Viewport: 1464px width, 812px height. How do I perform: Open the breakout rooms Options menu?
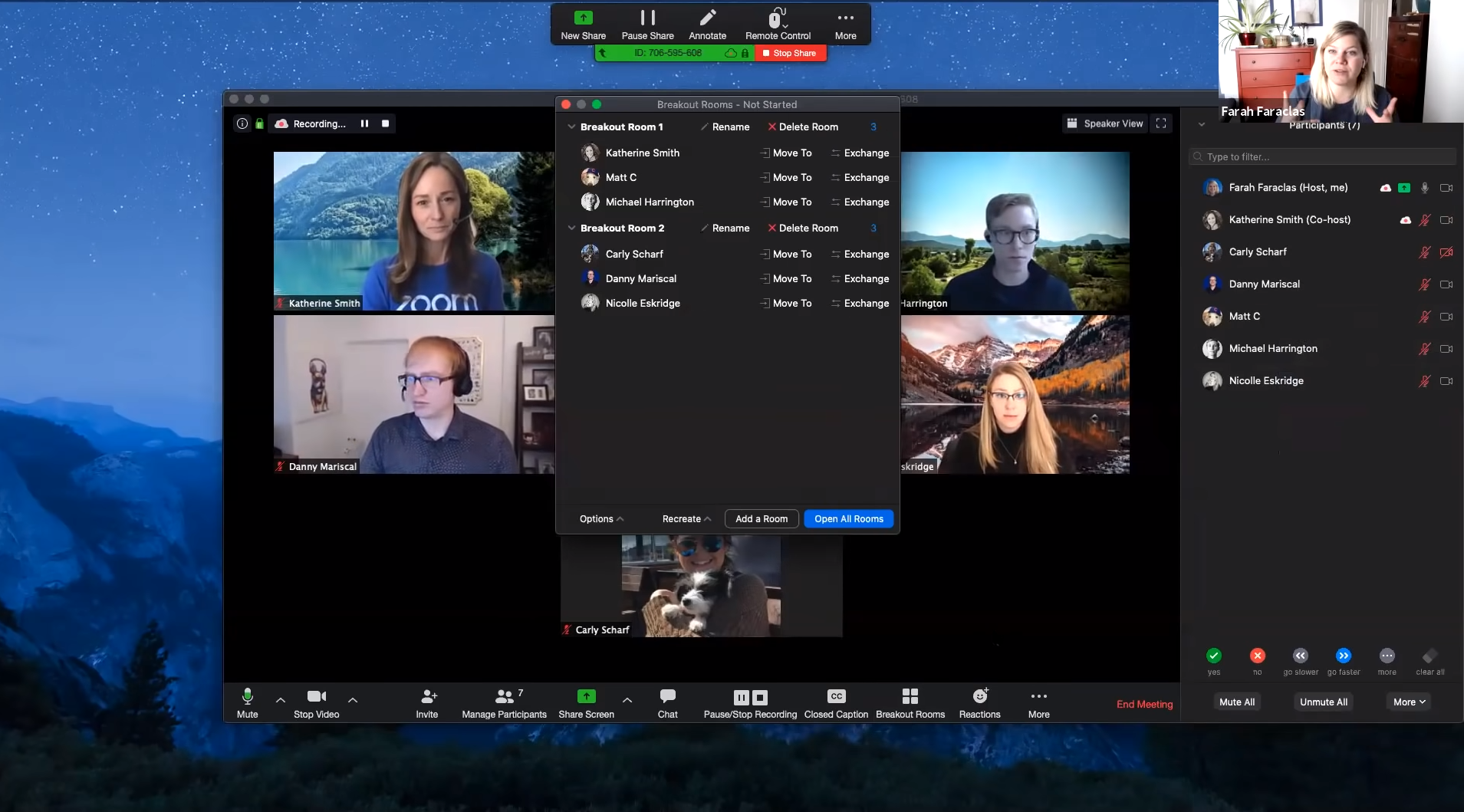601,519
